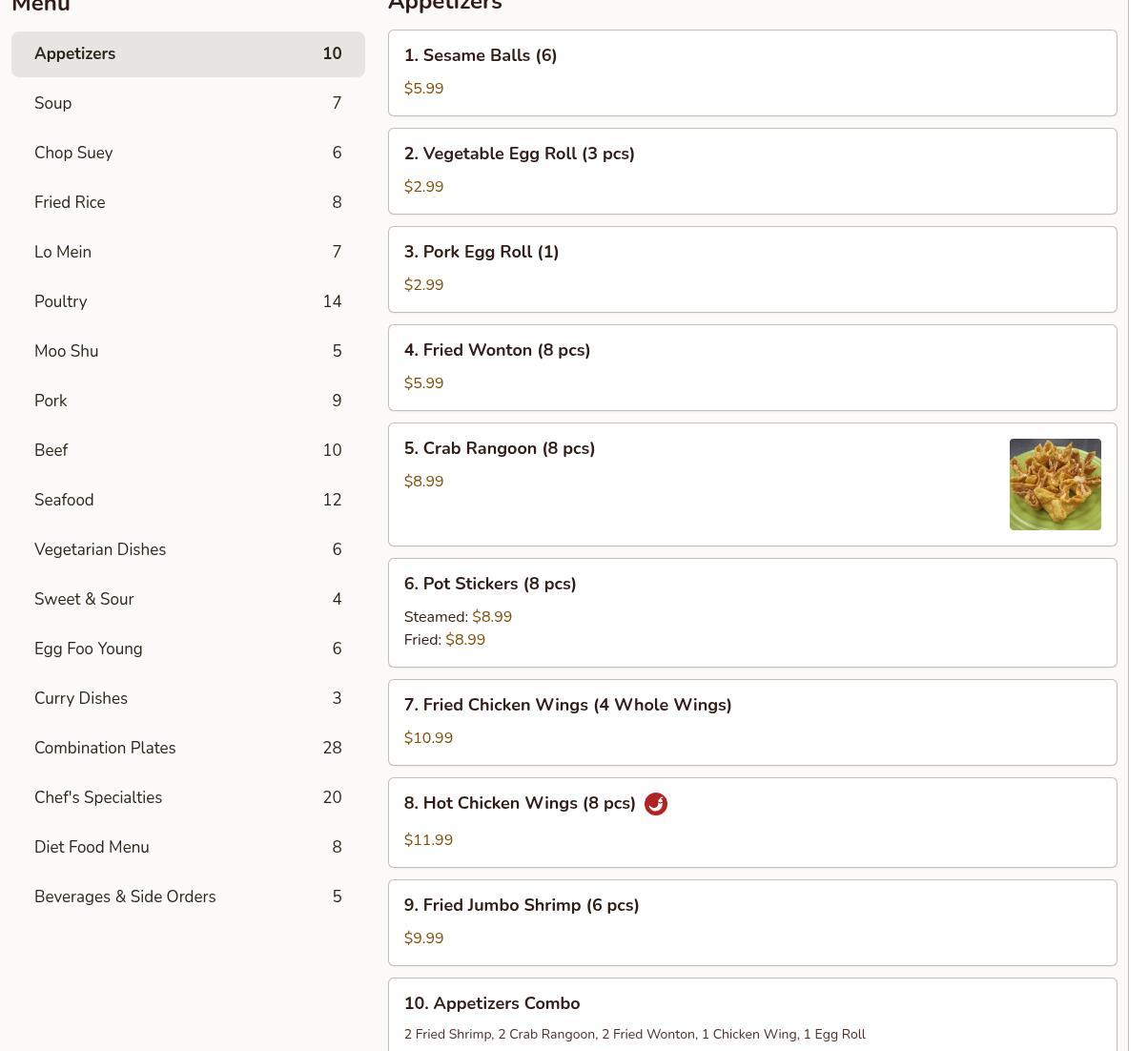Click the $10.99 chicken wings price
This screenshot has height=1051, width=1148.
click(x=428, y=738)
